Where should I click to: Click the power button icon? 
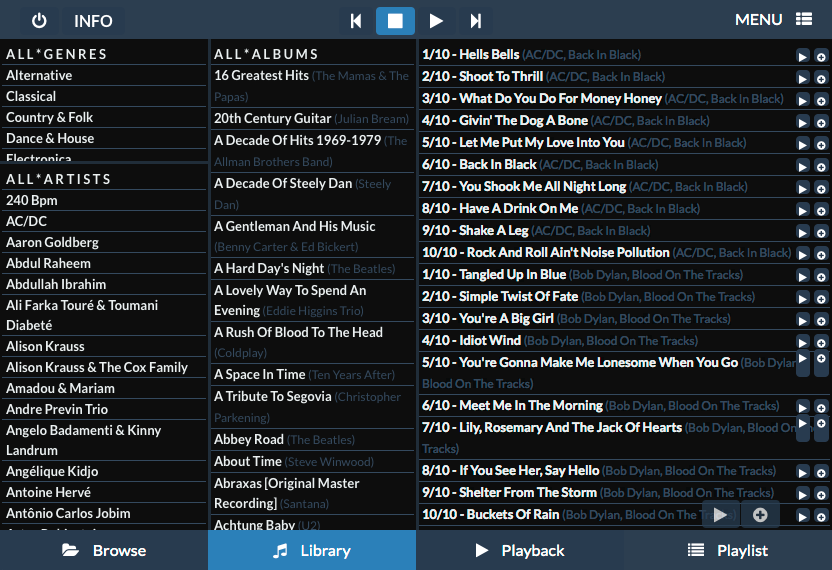39,21
